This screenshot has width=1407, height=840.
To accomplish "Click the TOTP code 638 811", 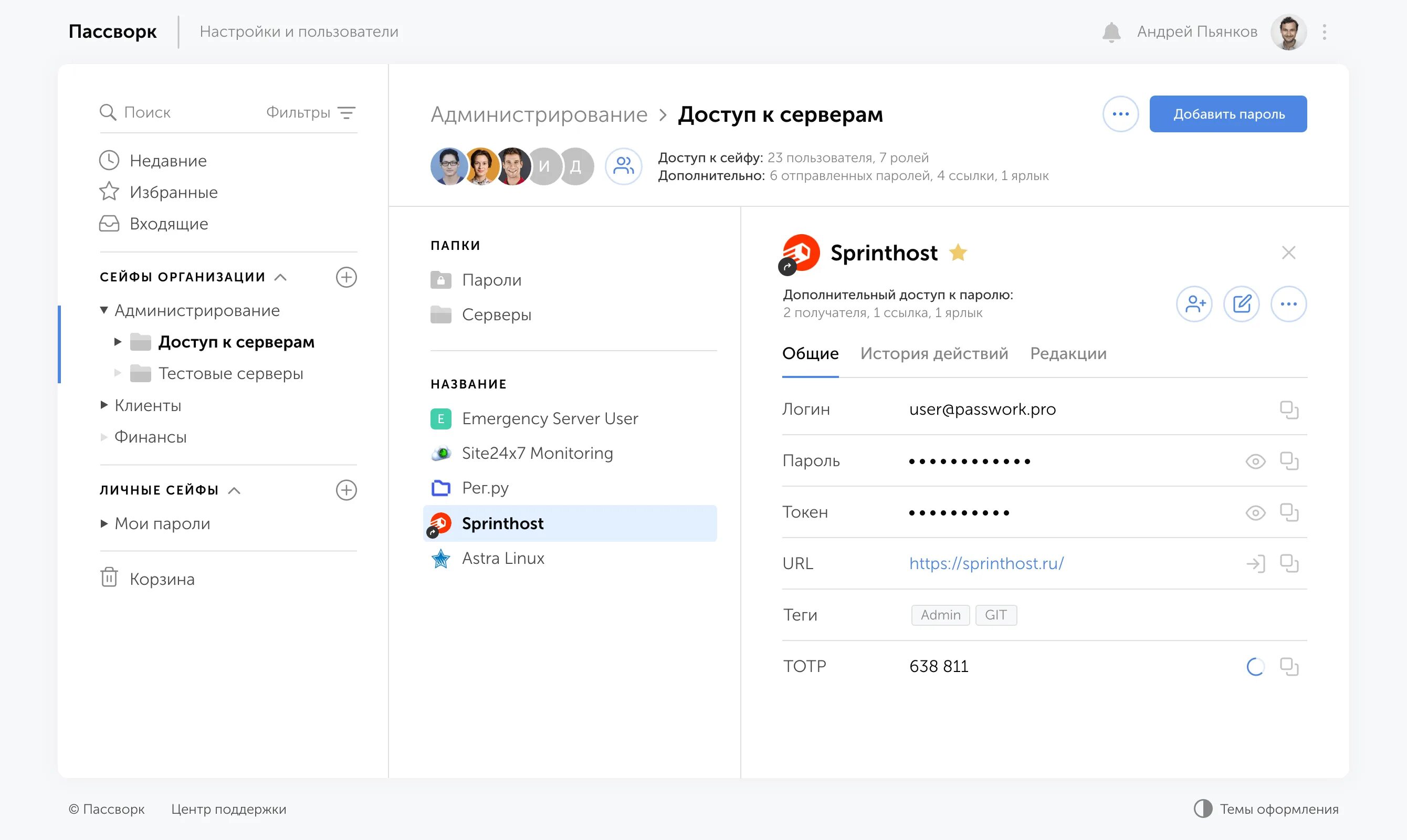I will pos(938,667).
